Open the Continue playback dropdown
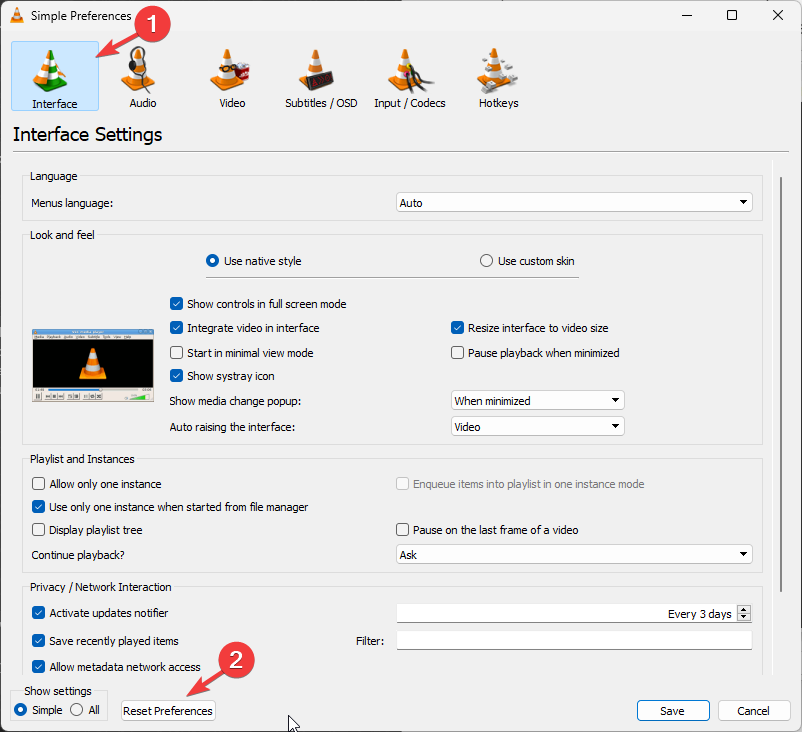This screenshot has height=732, width=802. 574,554
